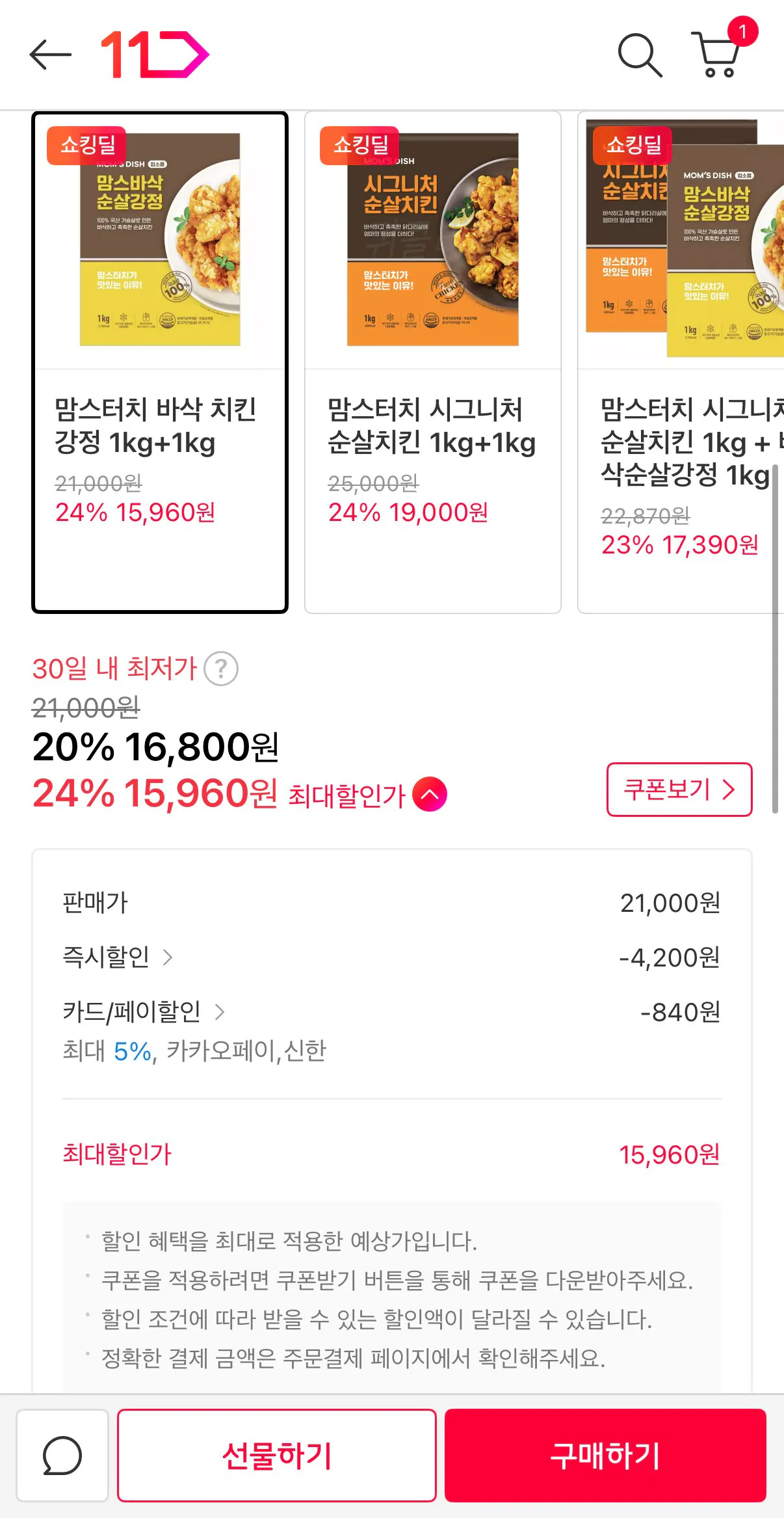Open the search magnifier icon

coord(640,55)
